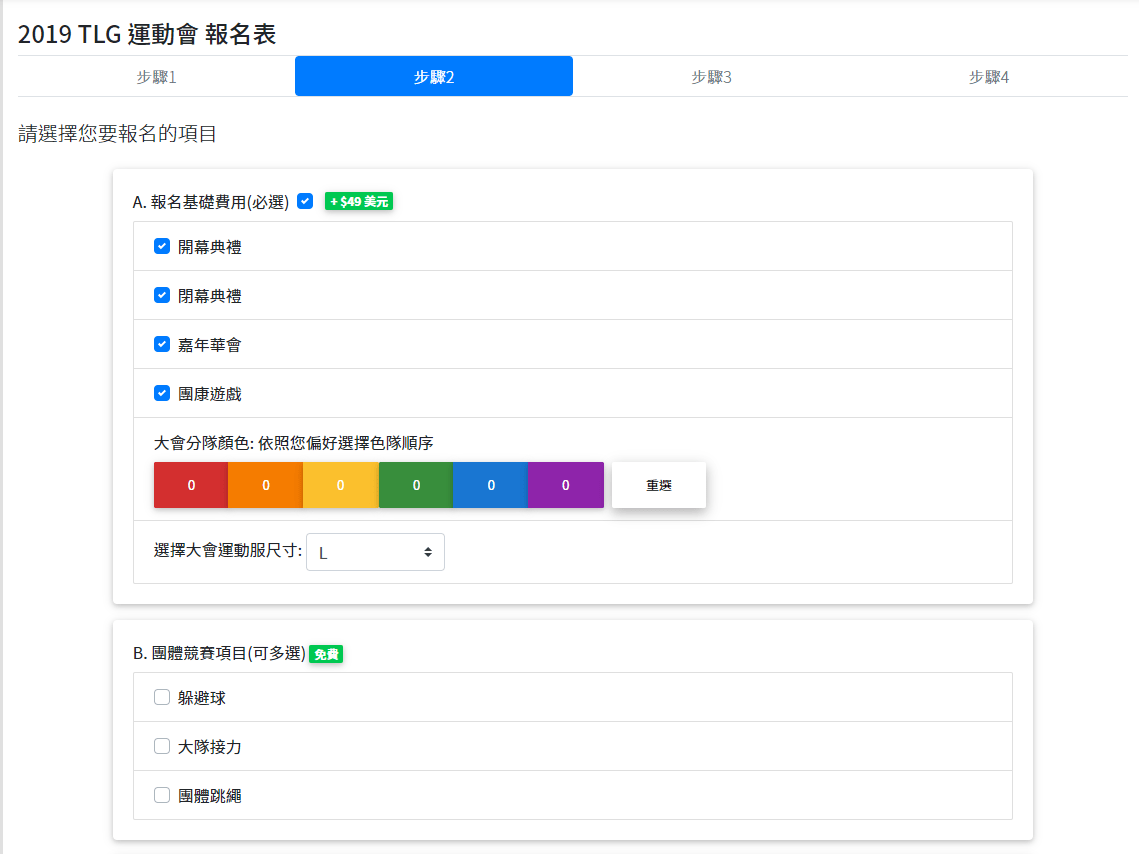Open the 步驟3 tab
Screen dimensions: 1139x854
tap(712, 76)
